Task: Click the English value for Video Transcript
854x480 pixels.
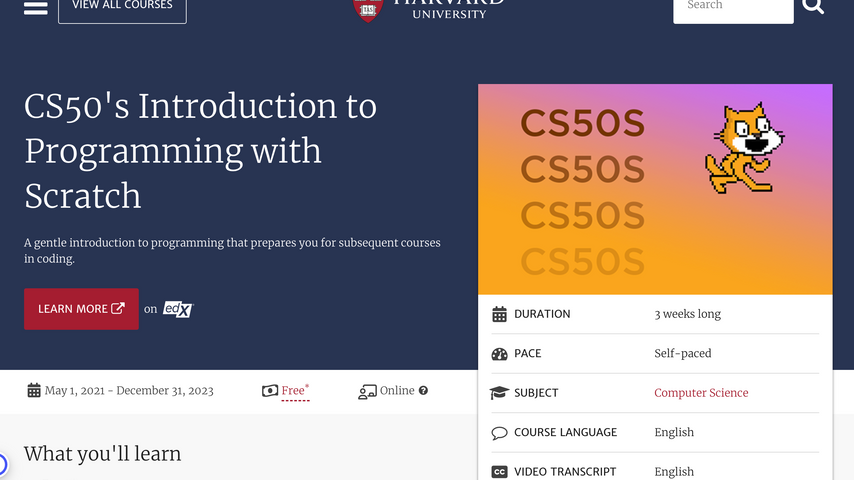Action: pos(674,472)
